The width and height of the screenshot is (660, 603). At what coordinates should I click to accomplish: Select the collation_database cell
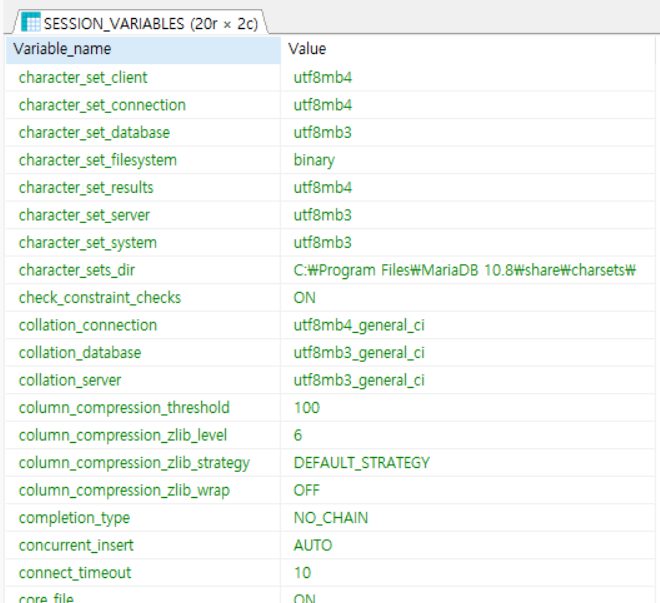(143, 353)
